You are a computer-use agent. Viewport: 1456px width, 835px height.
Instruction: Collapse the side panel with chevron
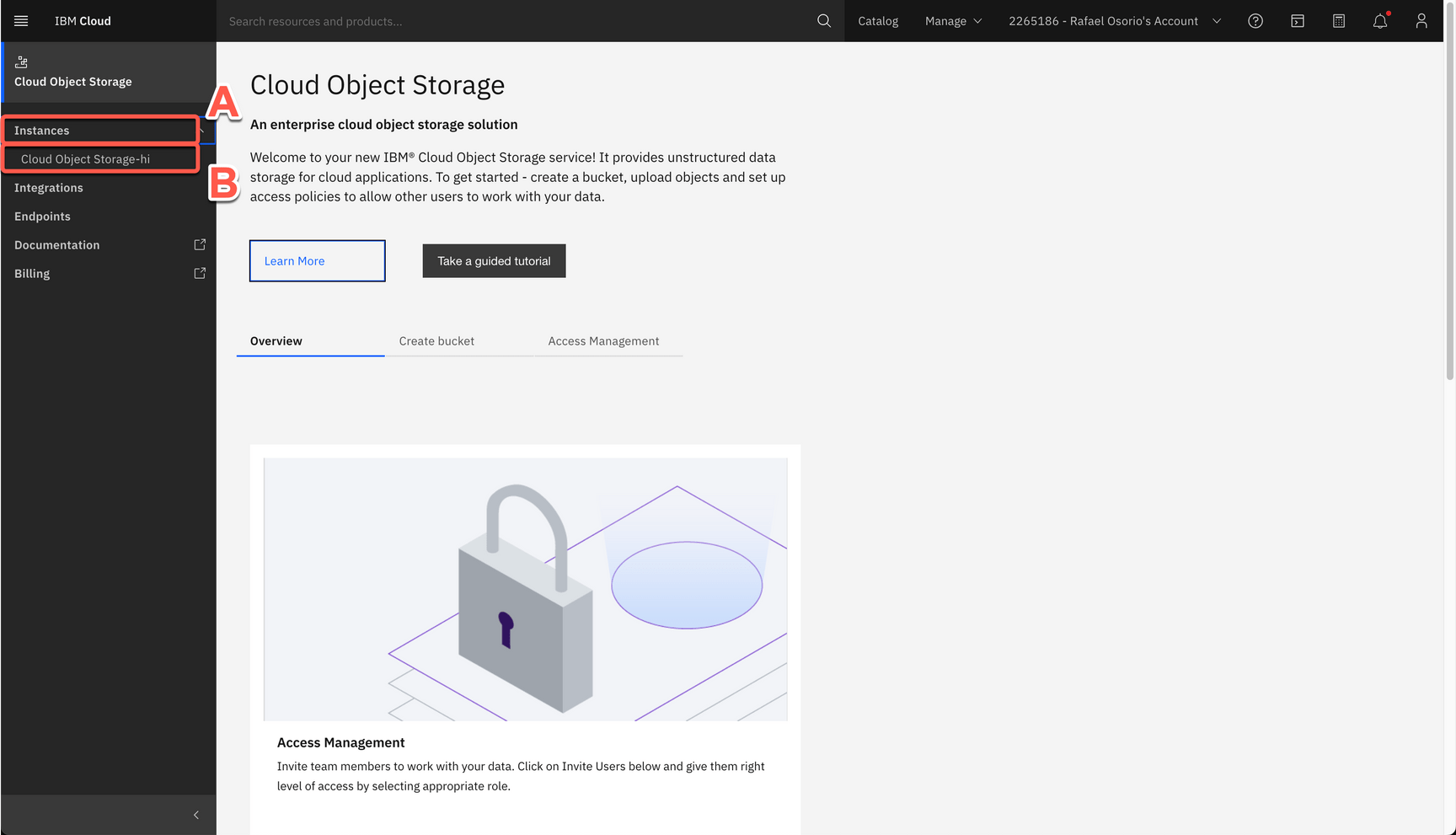pos(195,815)
